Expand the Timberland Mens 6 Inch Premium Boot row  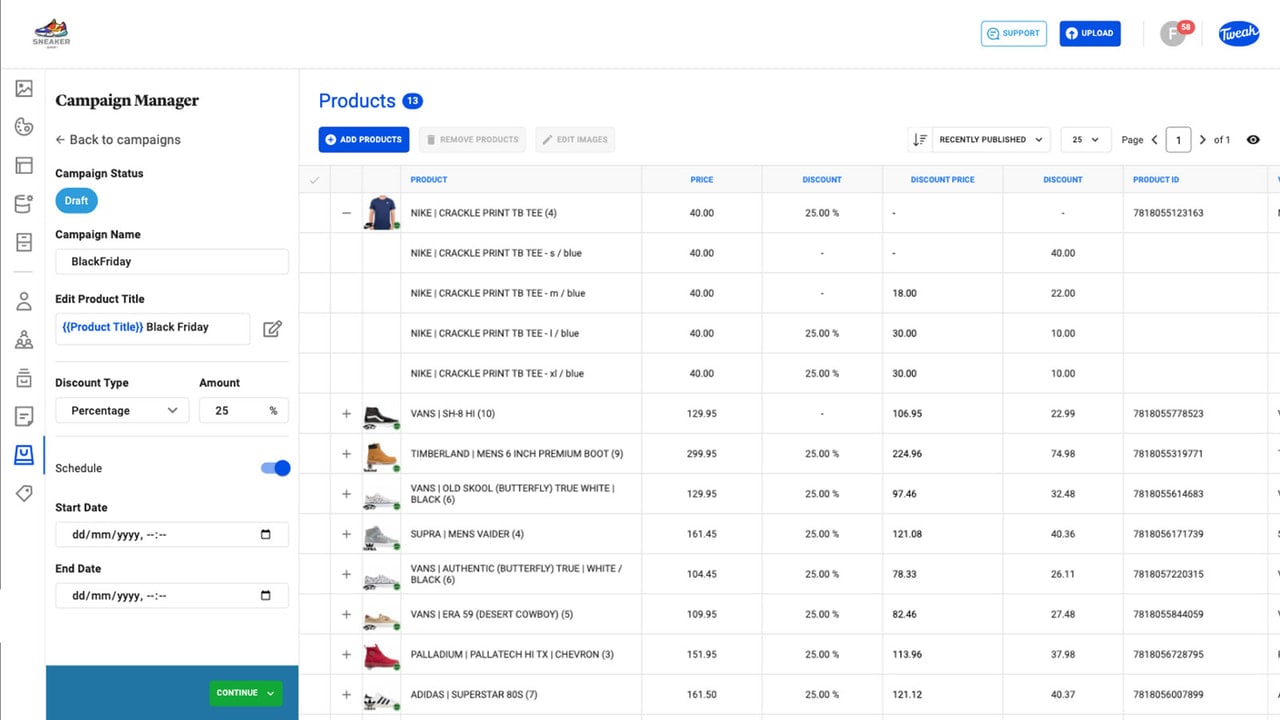pos(346,454)
